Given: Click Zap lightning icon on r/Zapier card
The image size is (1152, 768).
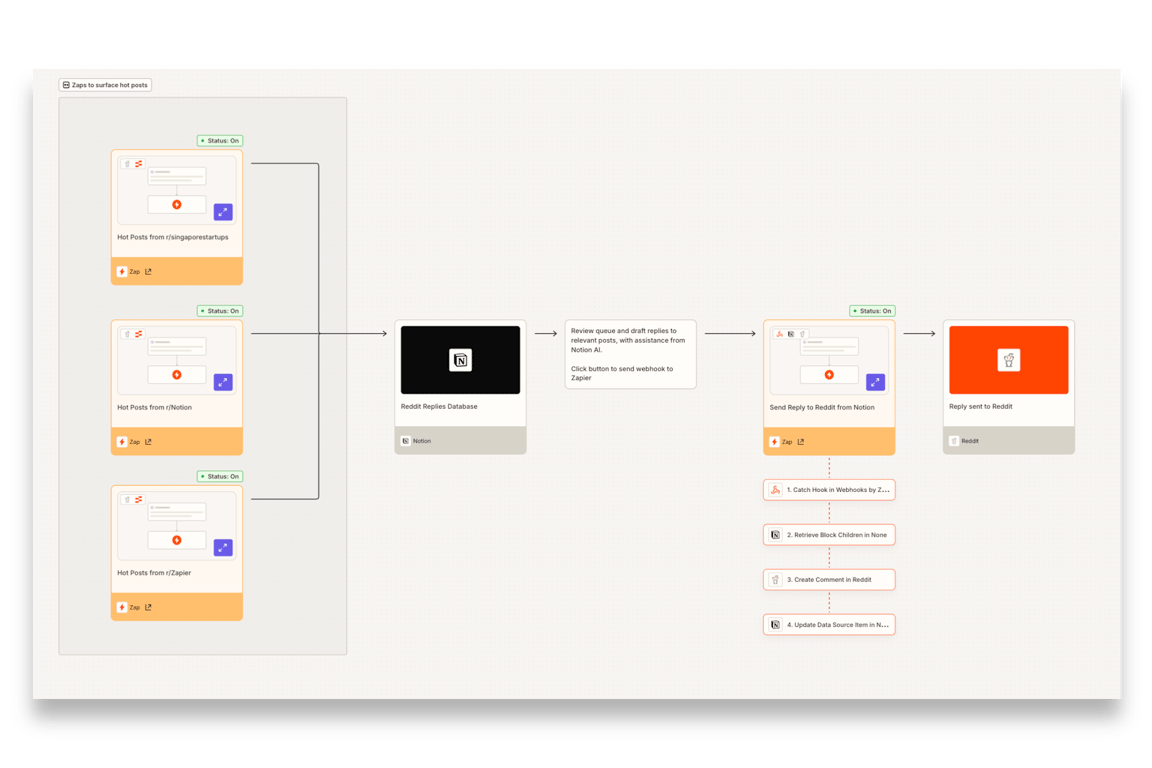Looking at the screenshot, I should (x=122, y=607).
